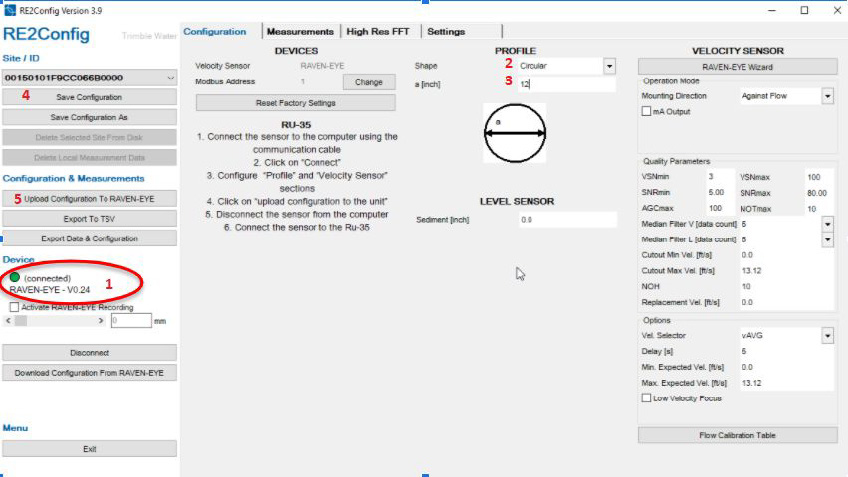Open Median Filter L data count dropdown

(827, 240)
